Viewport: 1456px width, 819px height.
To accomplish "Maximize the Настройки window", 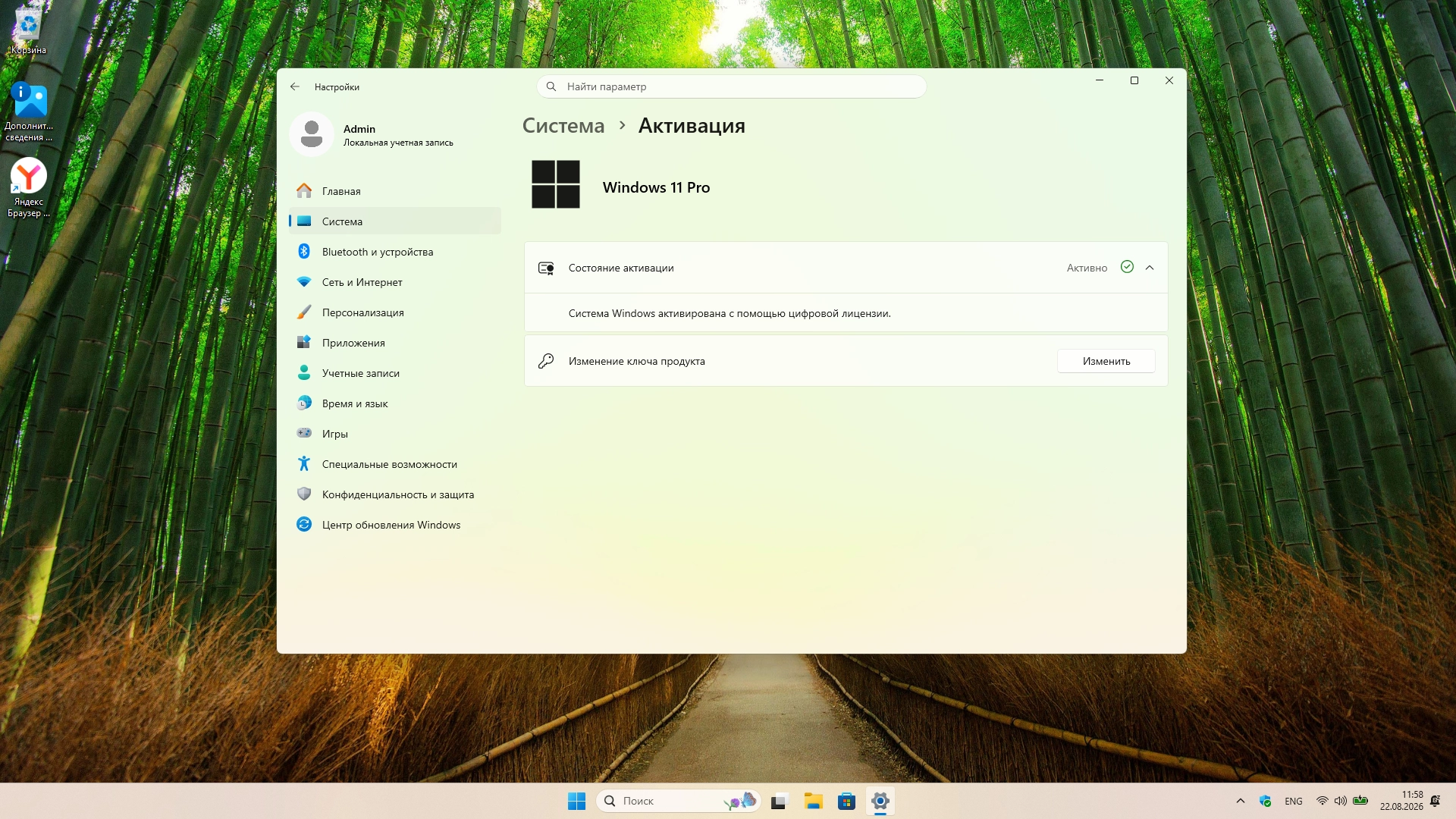I will (x=1134, y=80).
